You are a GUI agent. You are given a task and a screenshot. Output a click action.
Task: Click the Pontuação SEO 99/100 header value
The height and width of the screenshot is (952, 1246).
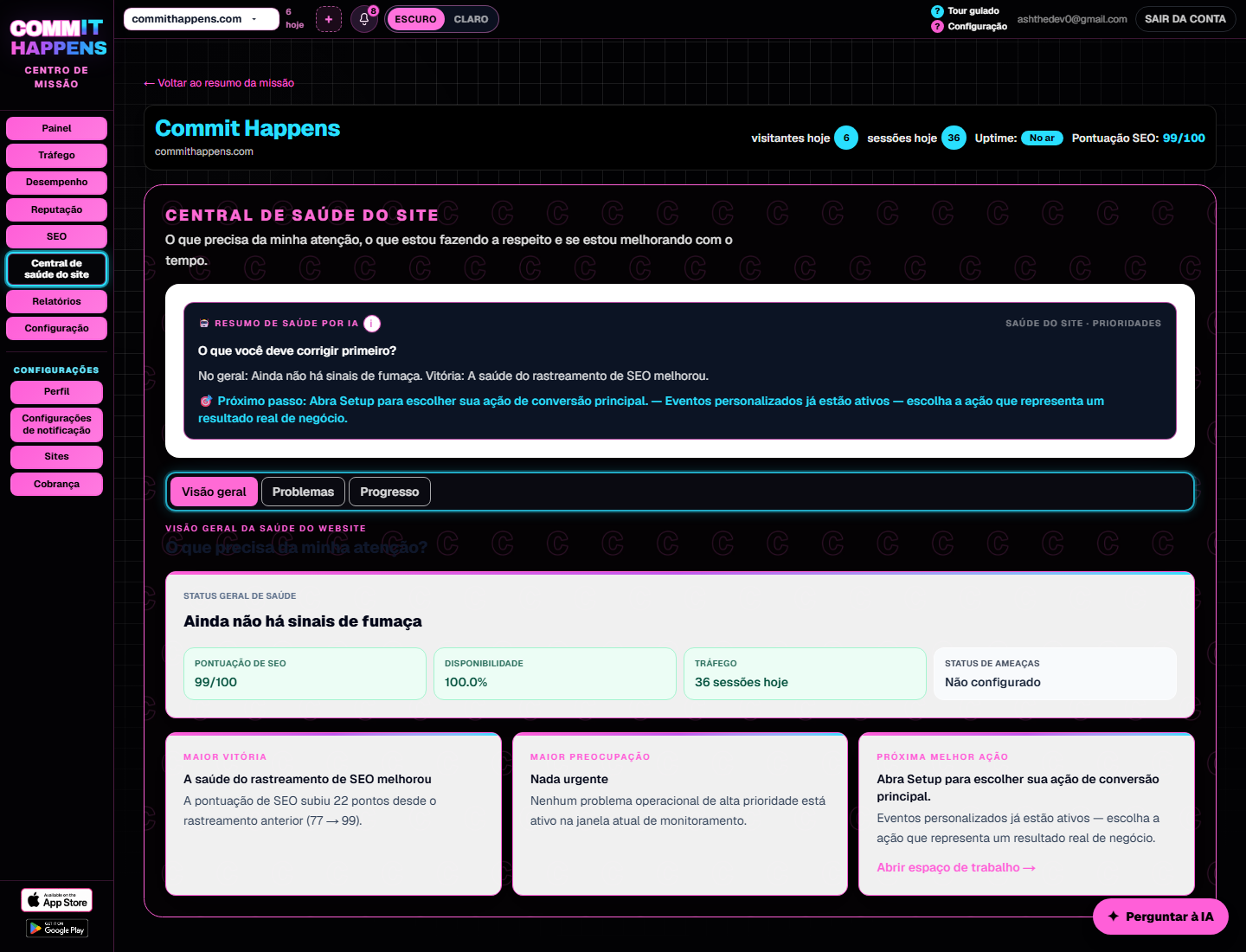[x=1184, y=138]
